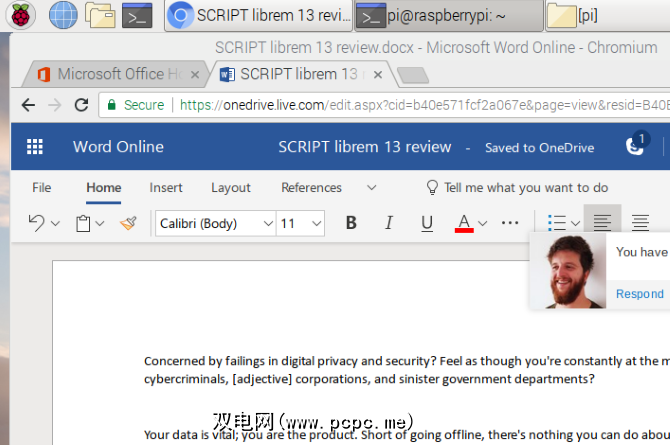The image size is (670, 445).
Task: Open the Raspberry Pi main menu
Action: (21, 16)
